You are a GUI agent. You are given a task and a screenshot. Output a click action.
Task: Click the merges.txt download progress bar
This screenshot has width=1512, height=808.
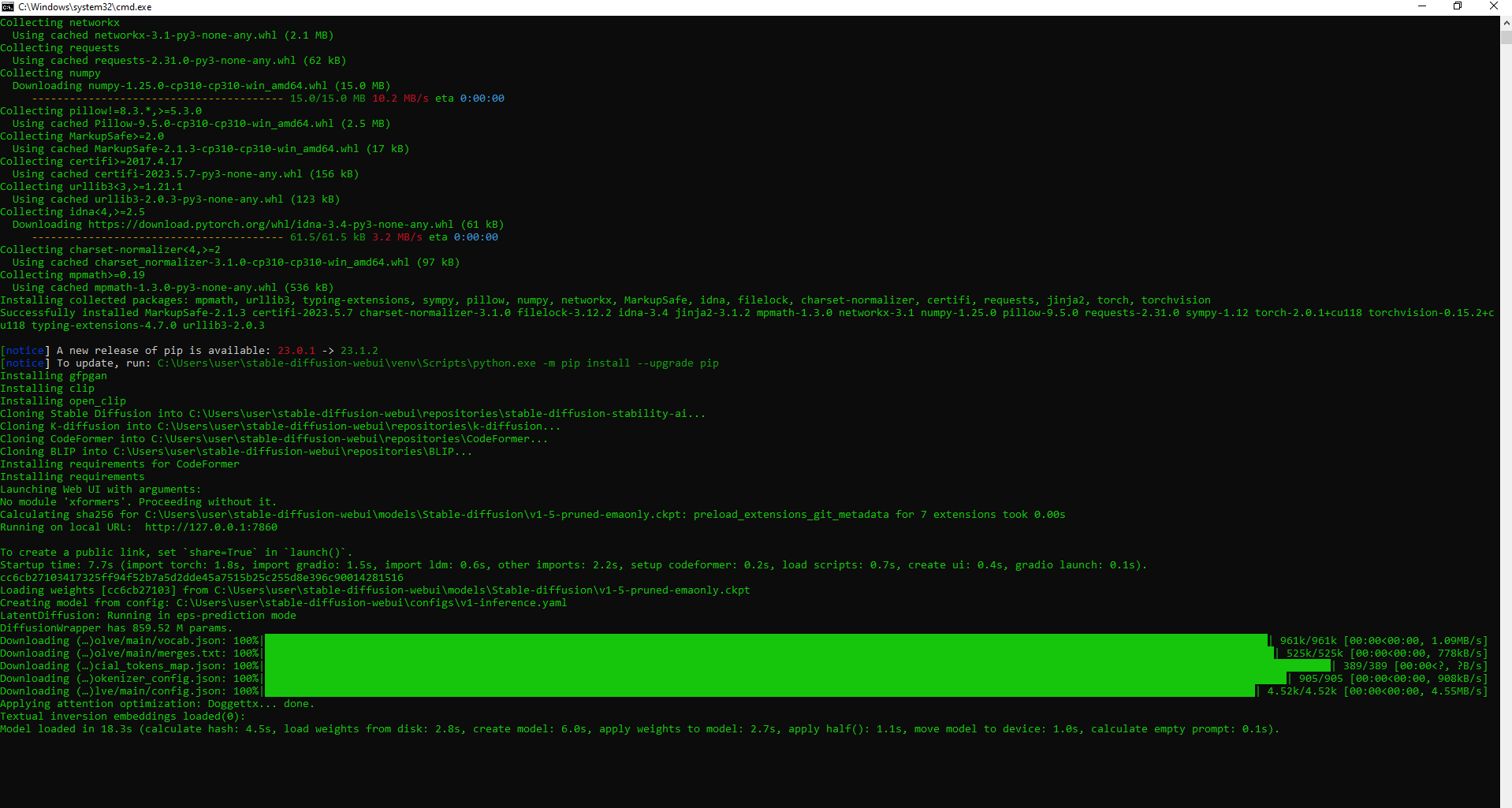pos(769,653)
